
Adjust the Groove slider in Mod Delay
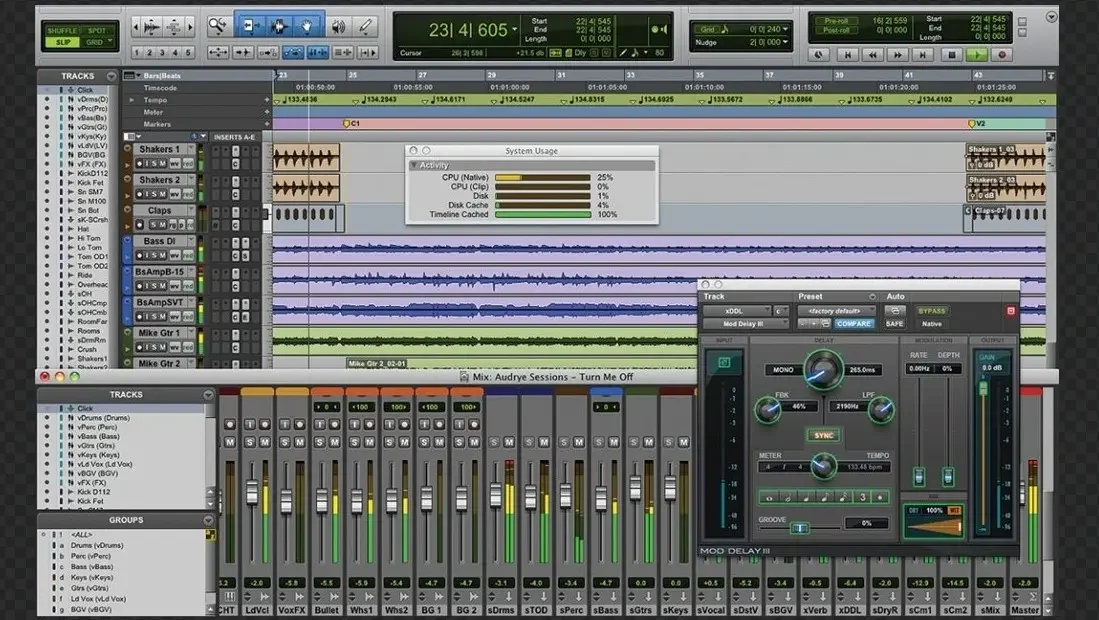click(x=799, y=527)
